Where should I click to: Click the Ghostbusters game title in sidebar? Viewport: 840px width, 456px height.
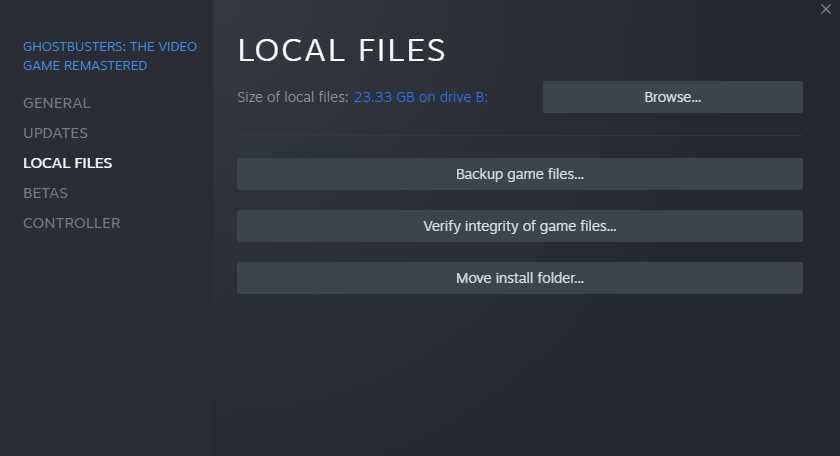(x=110, y=56)
